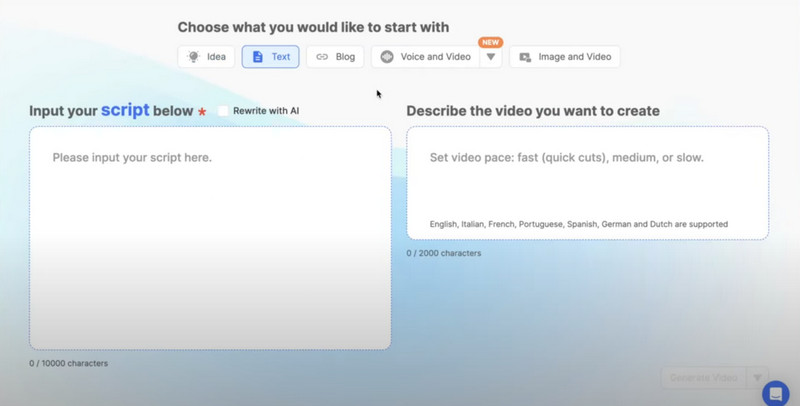Screen dimensions: 800x406
Task: Choose the Voice and Video option label
Action: click(435, 57)
